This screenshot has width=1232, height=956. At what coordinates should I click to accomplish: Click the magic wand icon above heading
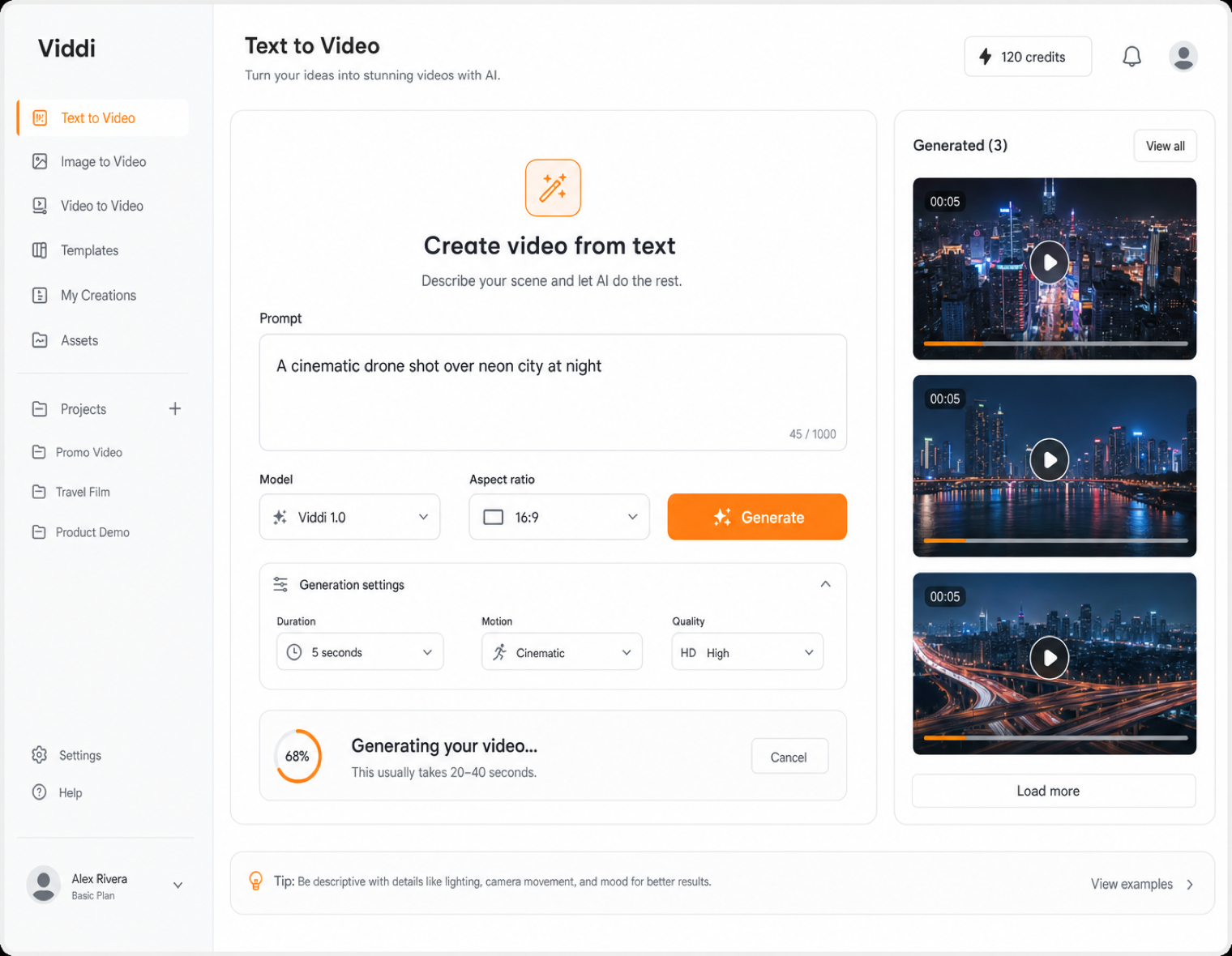click(x=553, y=188)
